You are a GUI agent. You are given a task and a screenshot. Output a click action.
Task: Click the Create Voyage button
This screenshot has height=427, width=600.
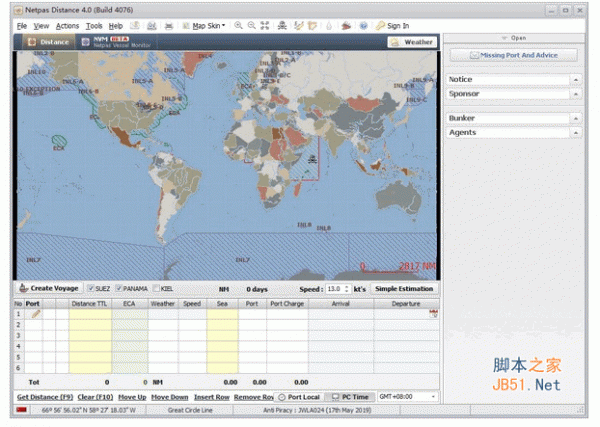(x=49, y=288)
